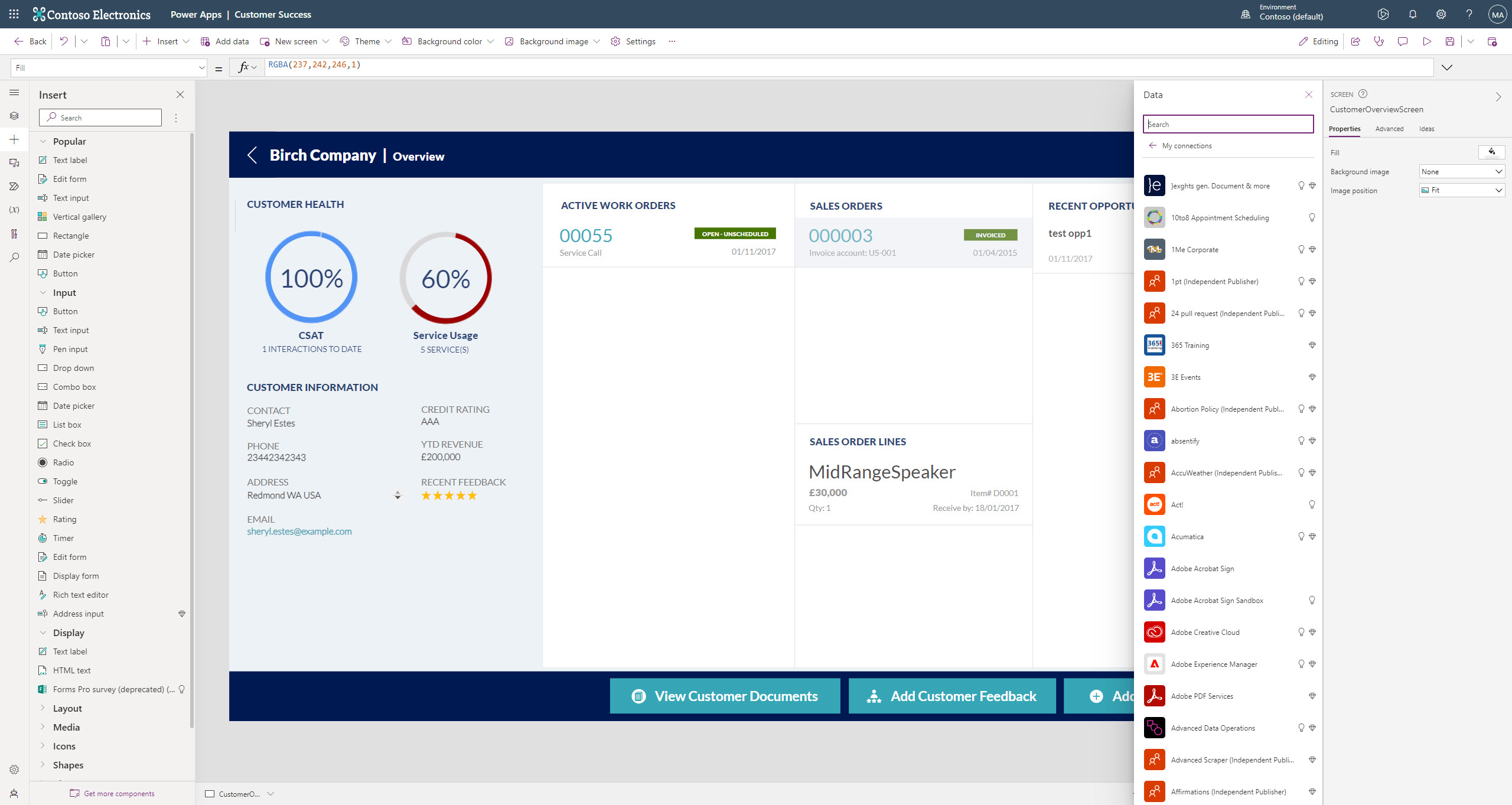Viewport: 1512px width, 805px height.
Task: Click the back chevron on Birch Company header
Action: click(252, 155)
